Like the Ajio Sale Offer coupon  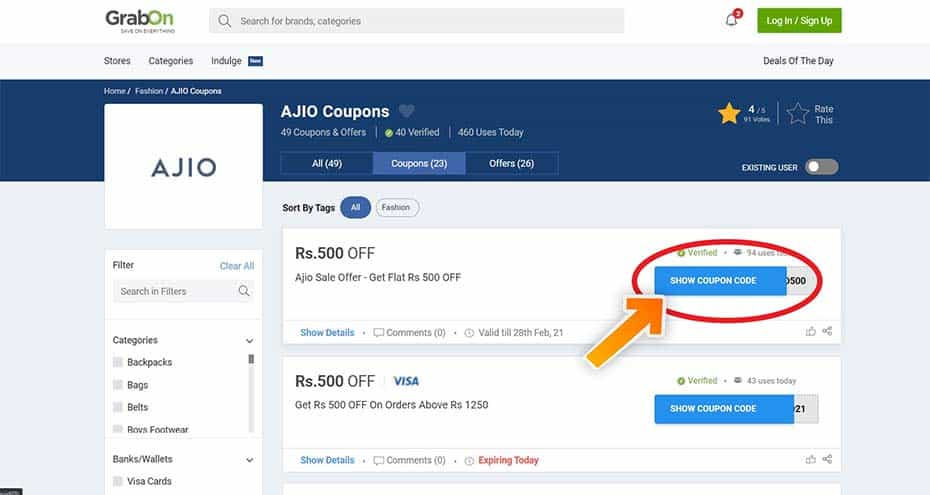coord(811,331)
